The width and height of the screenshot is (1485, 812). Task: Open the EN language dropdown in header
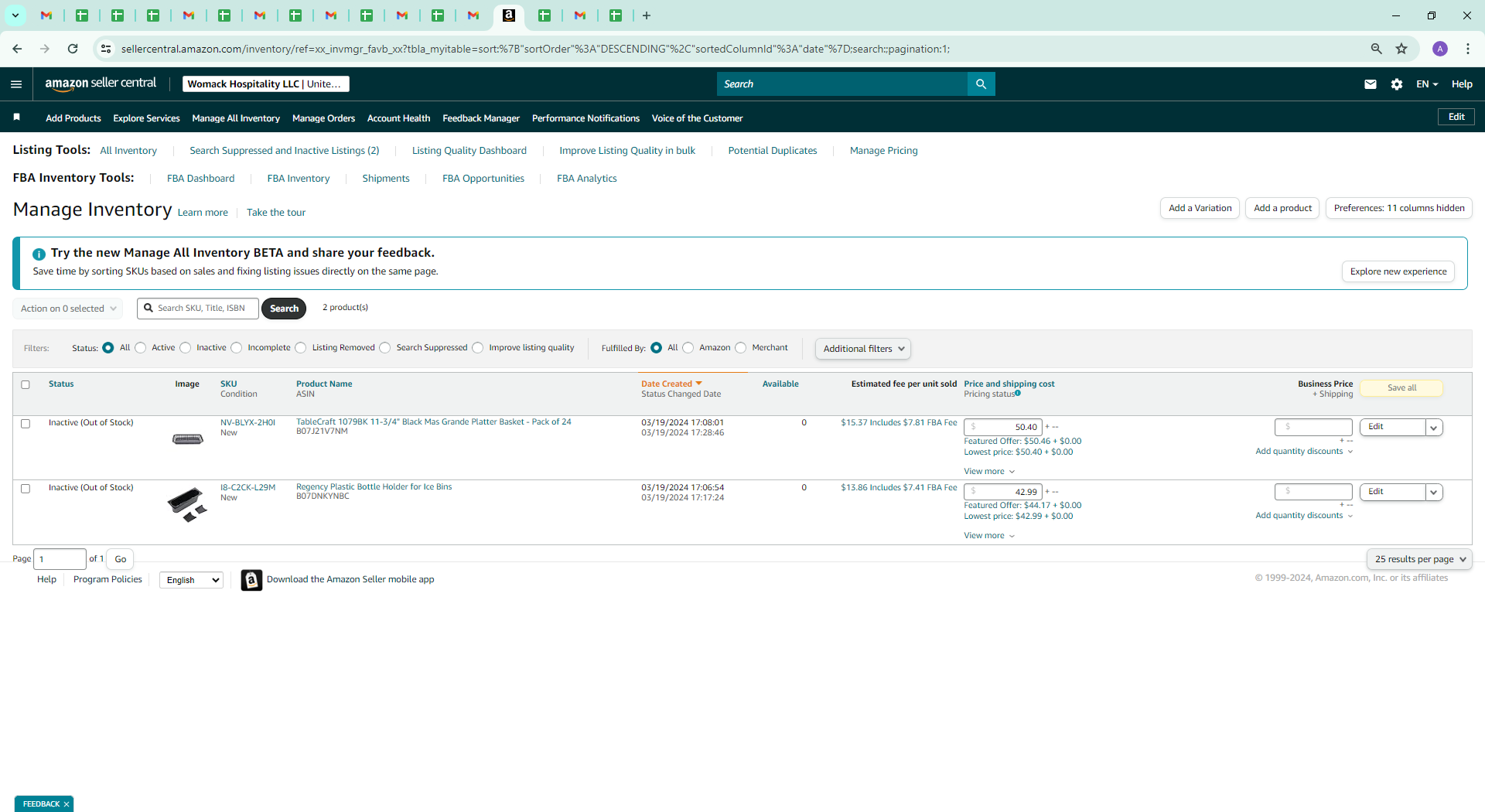[x=1427, y=84]
